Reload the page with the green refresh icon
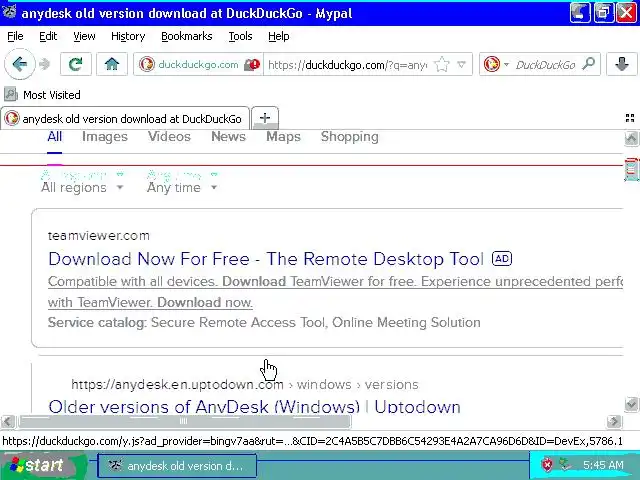The height and width of the screenshot is (480, 640). click(x=76, y=64)
